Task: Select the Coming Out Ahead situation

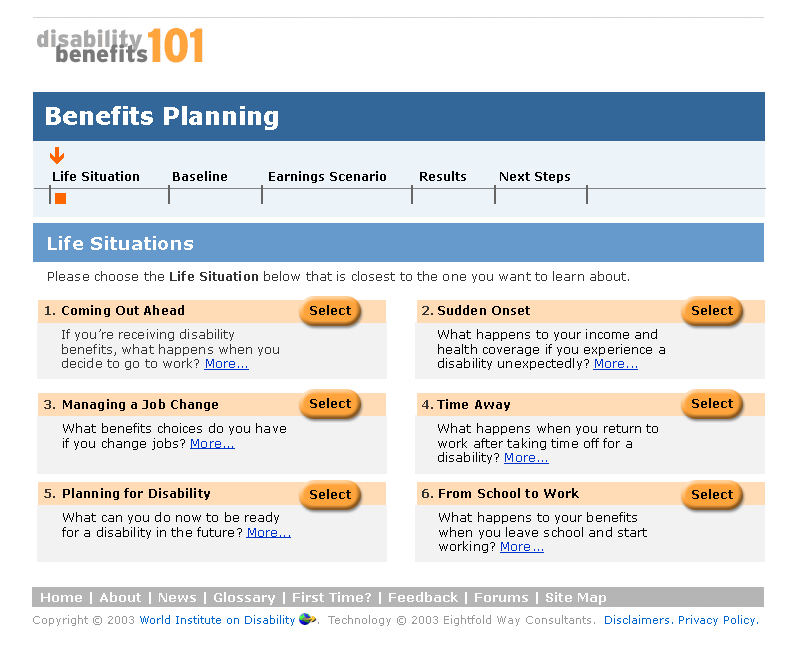Action: [x=330, y=311]
